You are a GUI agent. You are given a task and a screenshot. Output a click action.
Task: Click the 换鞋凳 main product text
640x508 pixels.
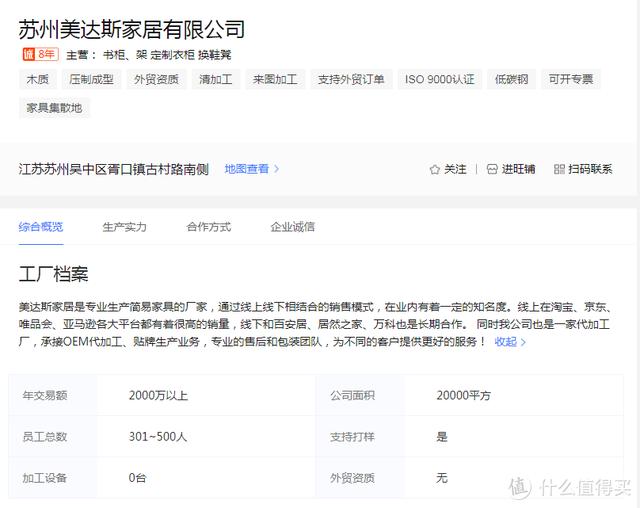click(x=214, y=54)
